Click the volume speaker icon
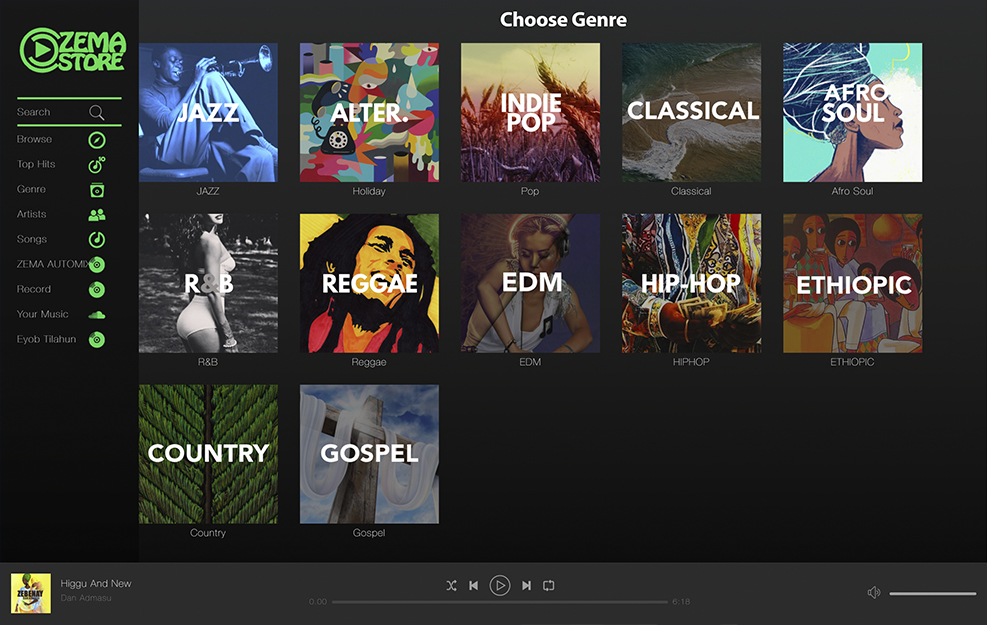 873,593
